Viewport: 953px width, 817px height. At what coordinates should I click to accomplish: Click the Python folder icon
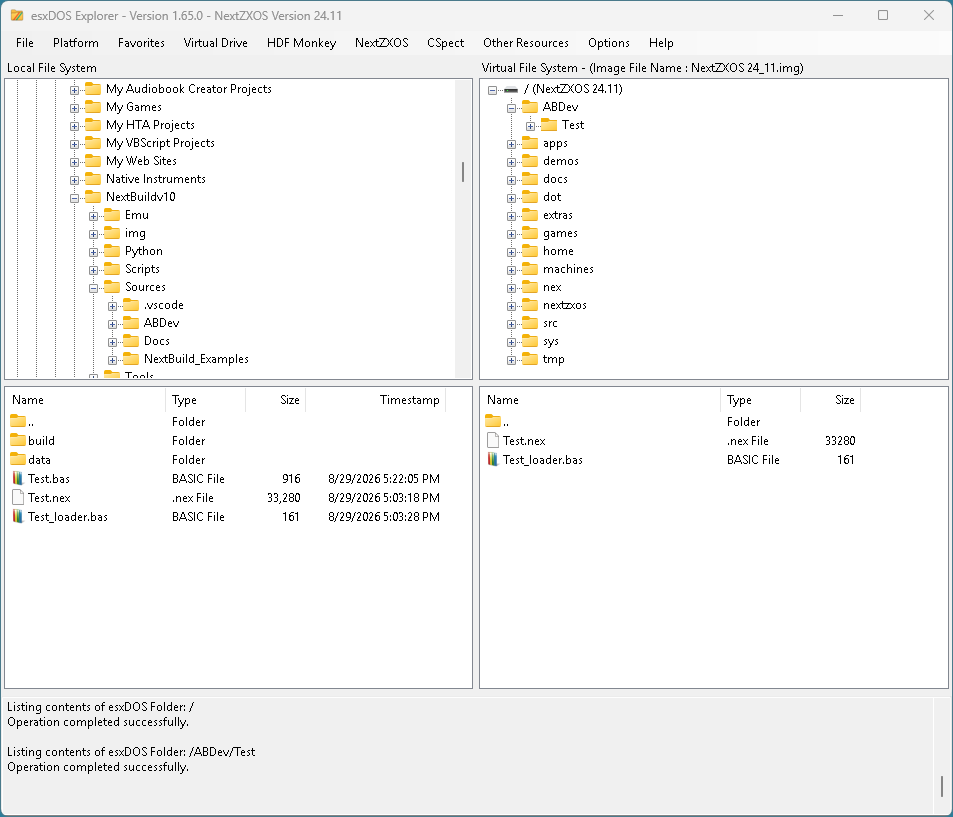pyautogui.click(x=112, y=250)
